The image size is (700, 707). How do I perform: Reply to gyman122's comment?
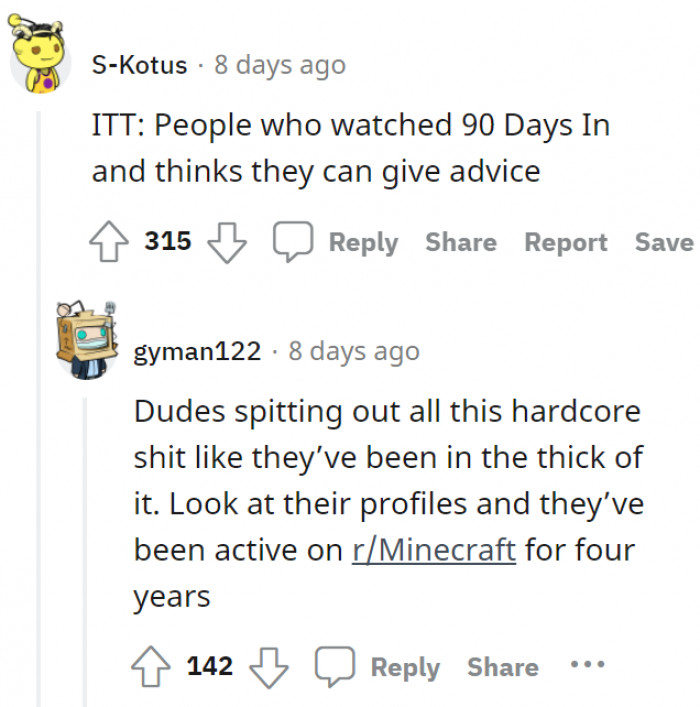(x=405, y=667)
